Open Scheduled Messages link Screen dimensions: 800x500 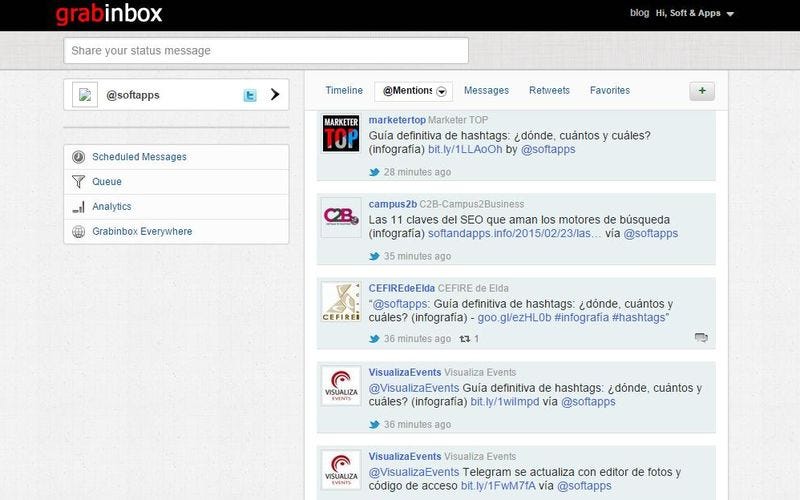[139, 157]
